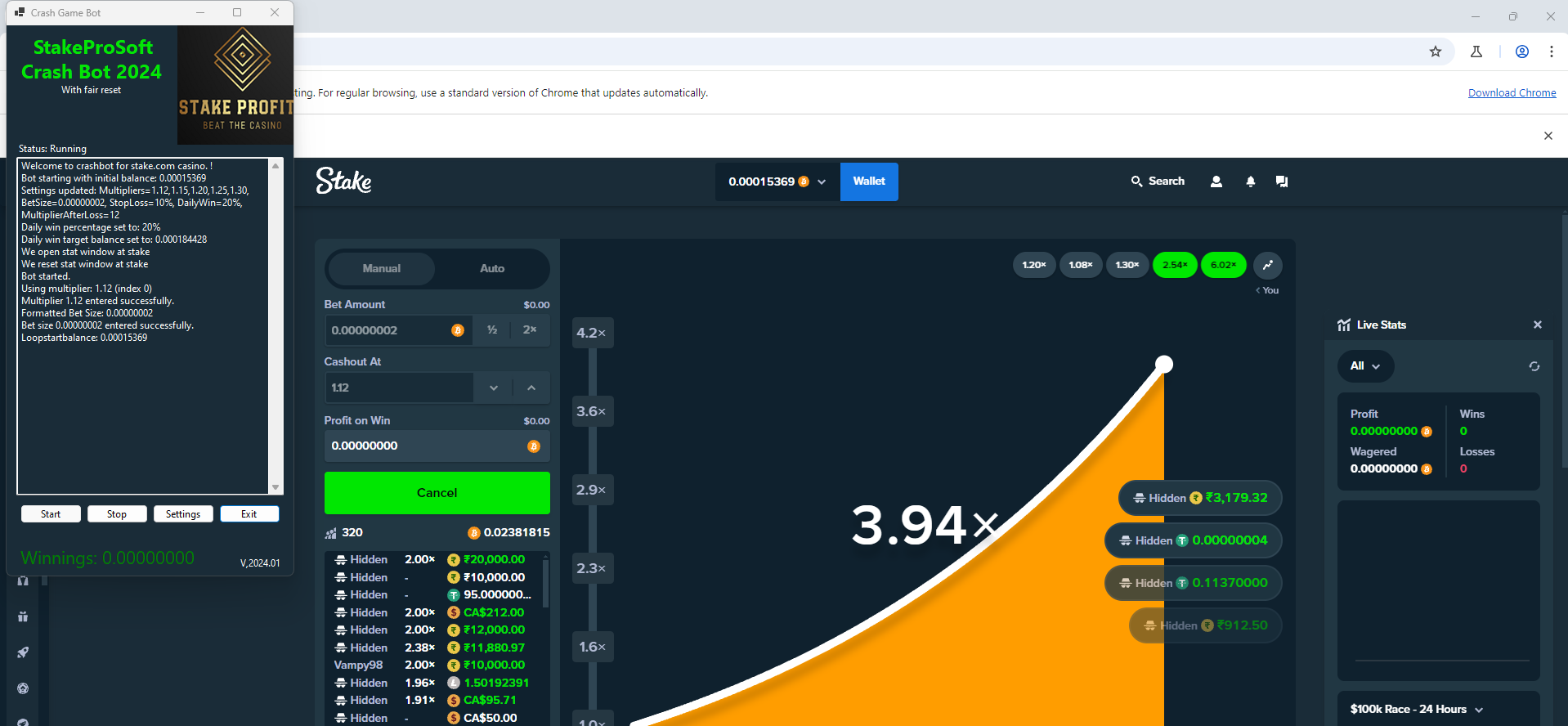Expand the balance currency dropdown
This screenshot has width=1568, height=726.
click(822, 181)
